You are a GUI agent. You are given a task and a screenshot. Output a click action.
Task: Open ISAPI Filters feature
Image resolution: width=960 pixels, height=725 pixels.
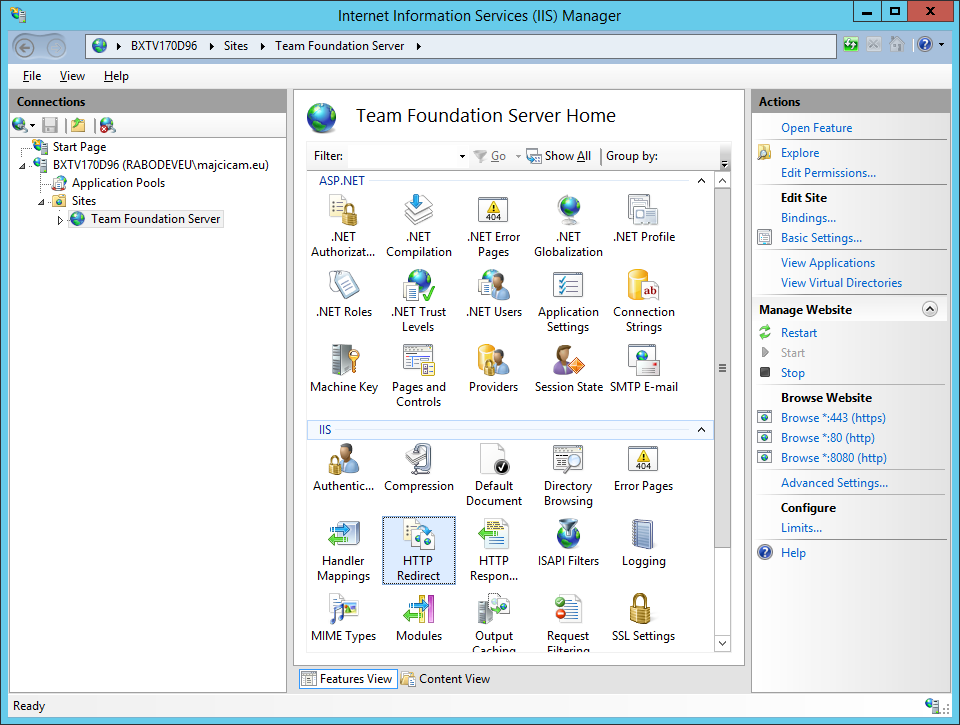click(x=568, y=543)
